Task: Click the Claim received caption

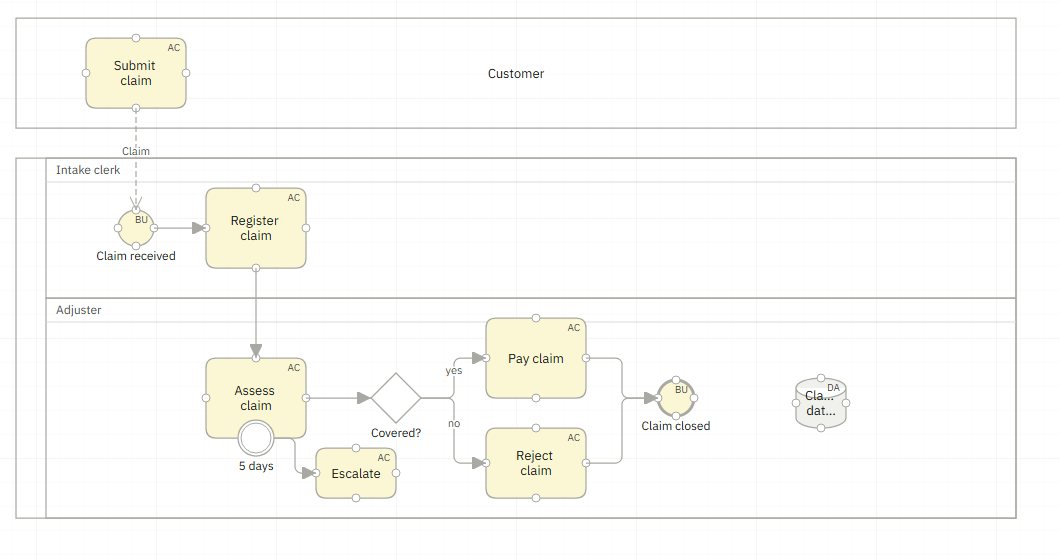Action: (x=136, y=256)
